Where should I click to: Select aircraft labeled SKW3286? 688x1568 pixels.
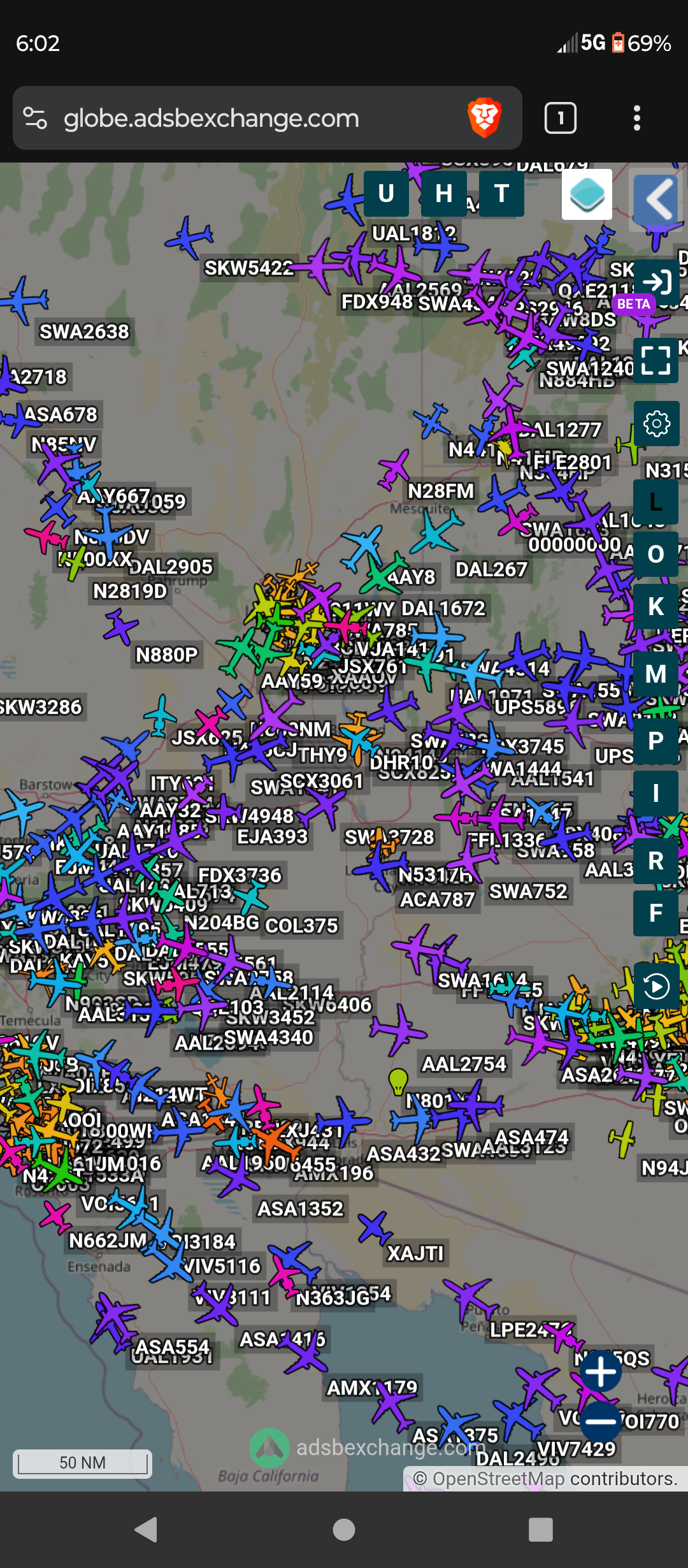tap(41, 707)
